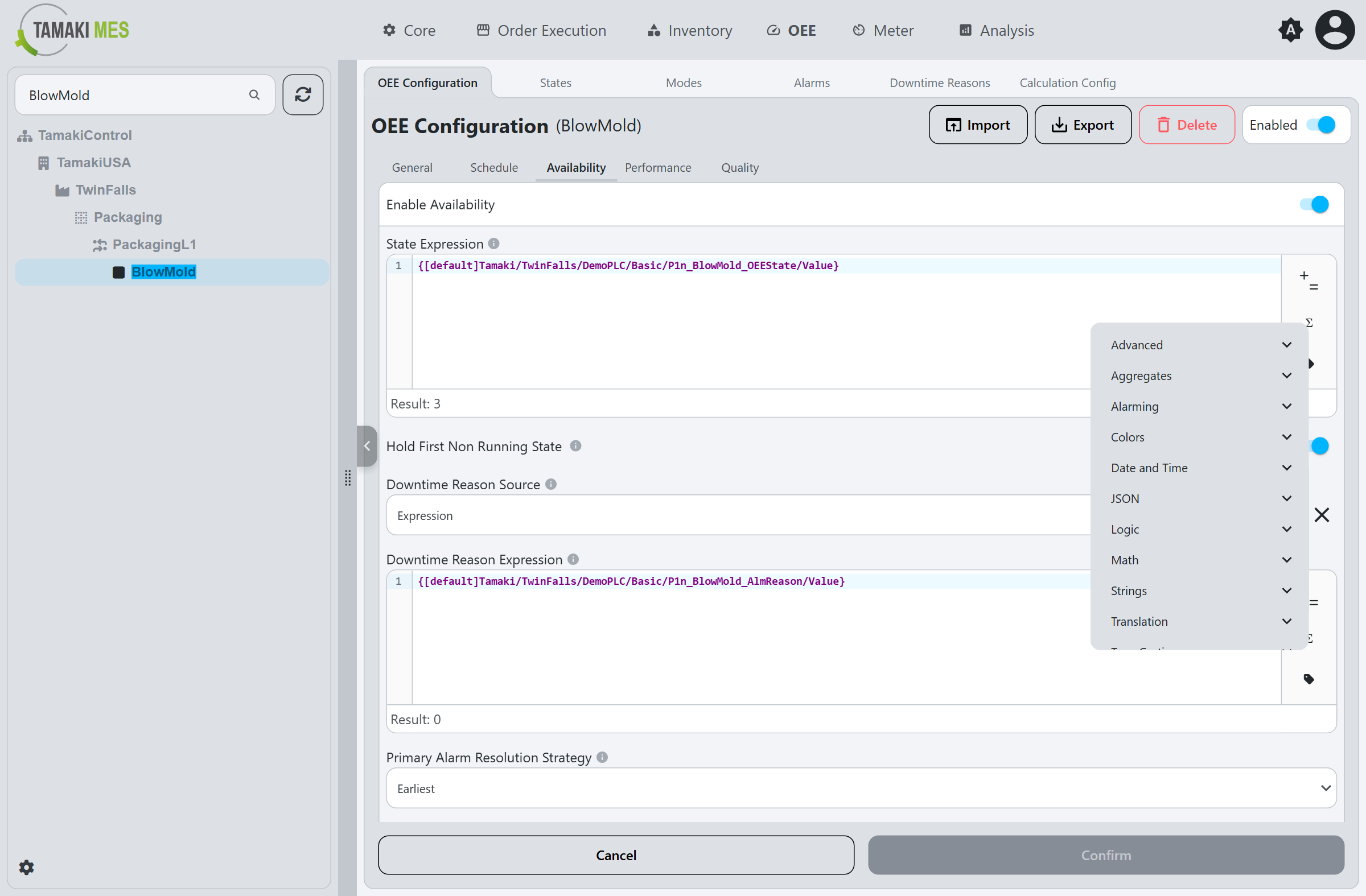Click the TamakiControl enterprise icon
The width and height of the screenshot is (1366, 896).
(x=24, y=136)
